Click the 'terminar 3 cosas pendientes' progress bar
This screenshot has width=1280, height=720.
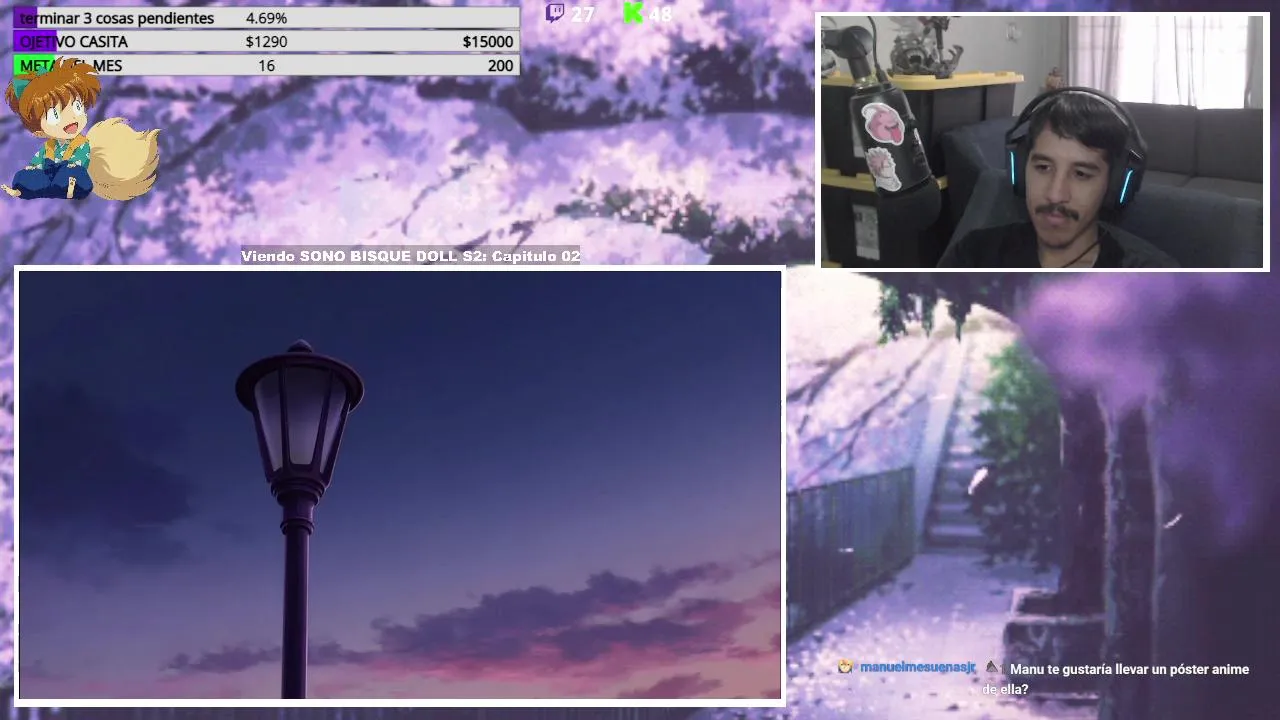(x=267, y=18)
